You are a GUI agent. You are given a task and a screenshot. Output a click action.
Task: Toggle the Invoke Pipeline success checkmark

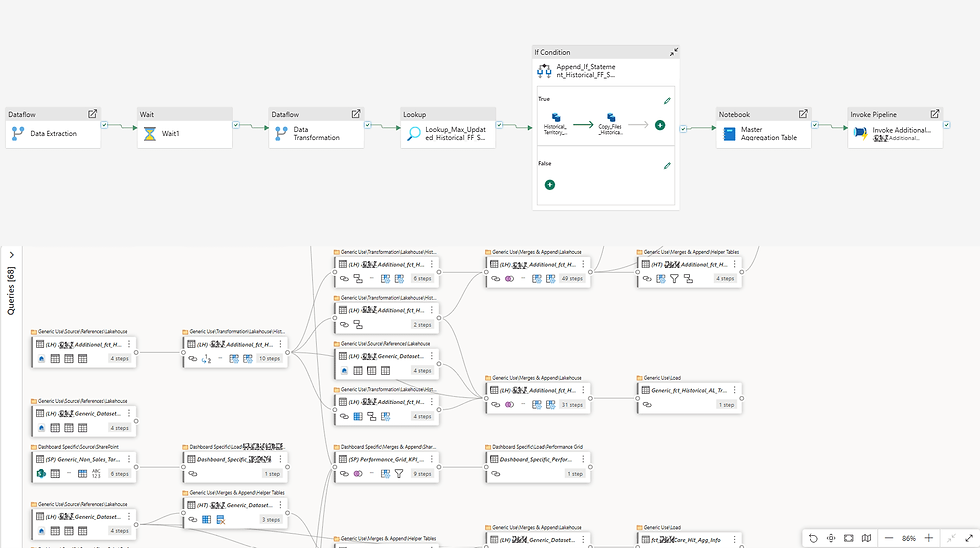[x=947, y=125]
